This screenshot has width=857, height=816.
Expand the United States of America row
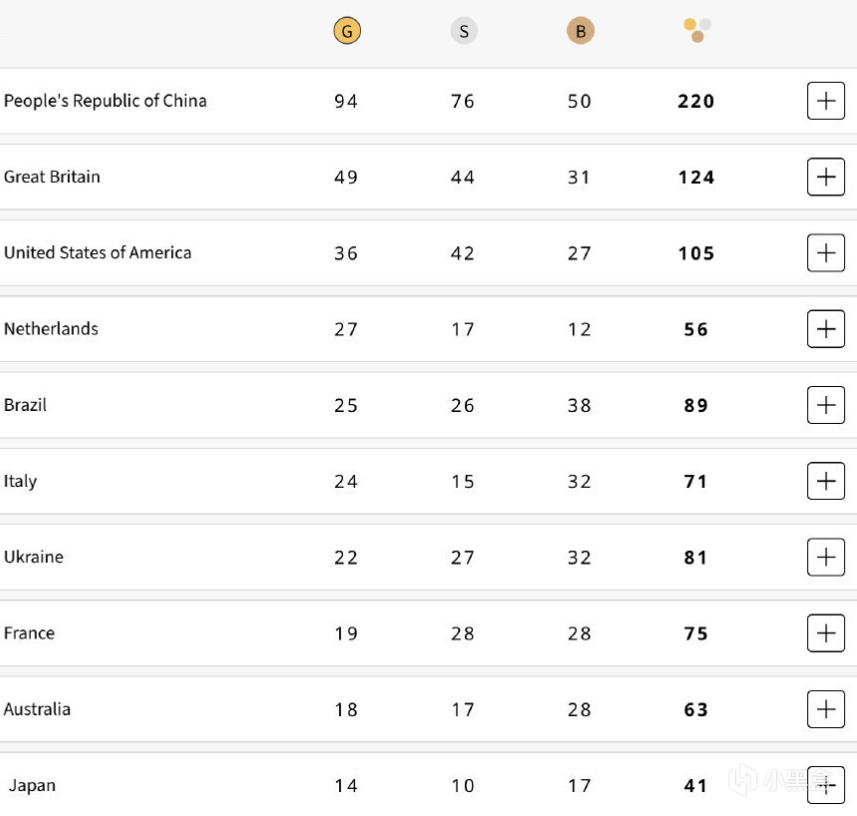pos(825,253)
